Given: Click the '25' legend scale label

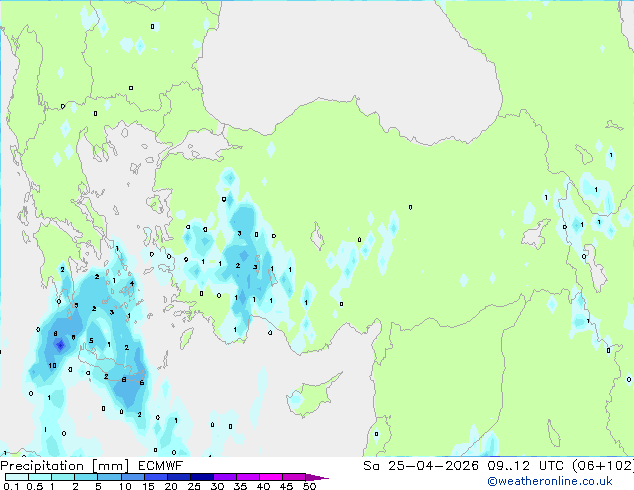Looking at the screenshot, I should 194,486.
